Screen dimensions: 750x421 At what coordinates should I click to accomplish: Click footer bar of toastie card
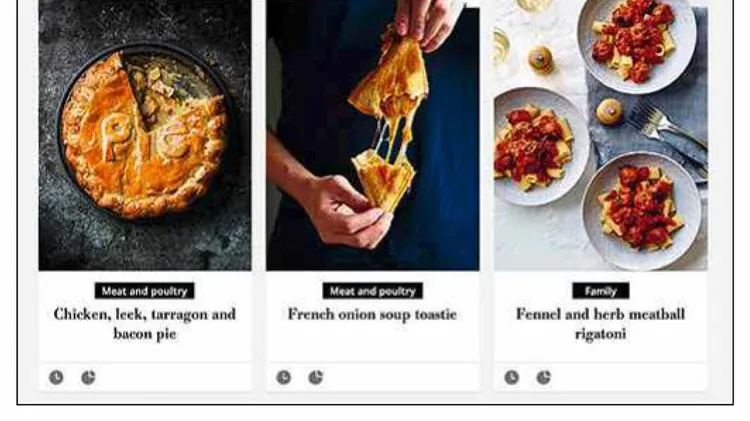click(373, 377)
